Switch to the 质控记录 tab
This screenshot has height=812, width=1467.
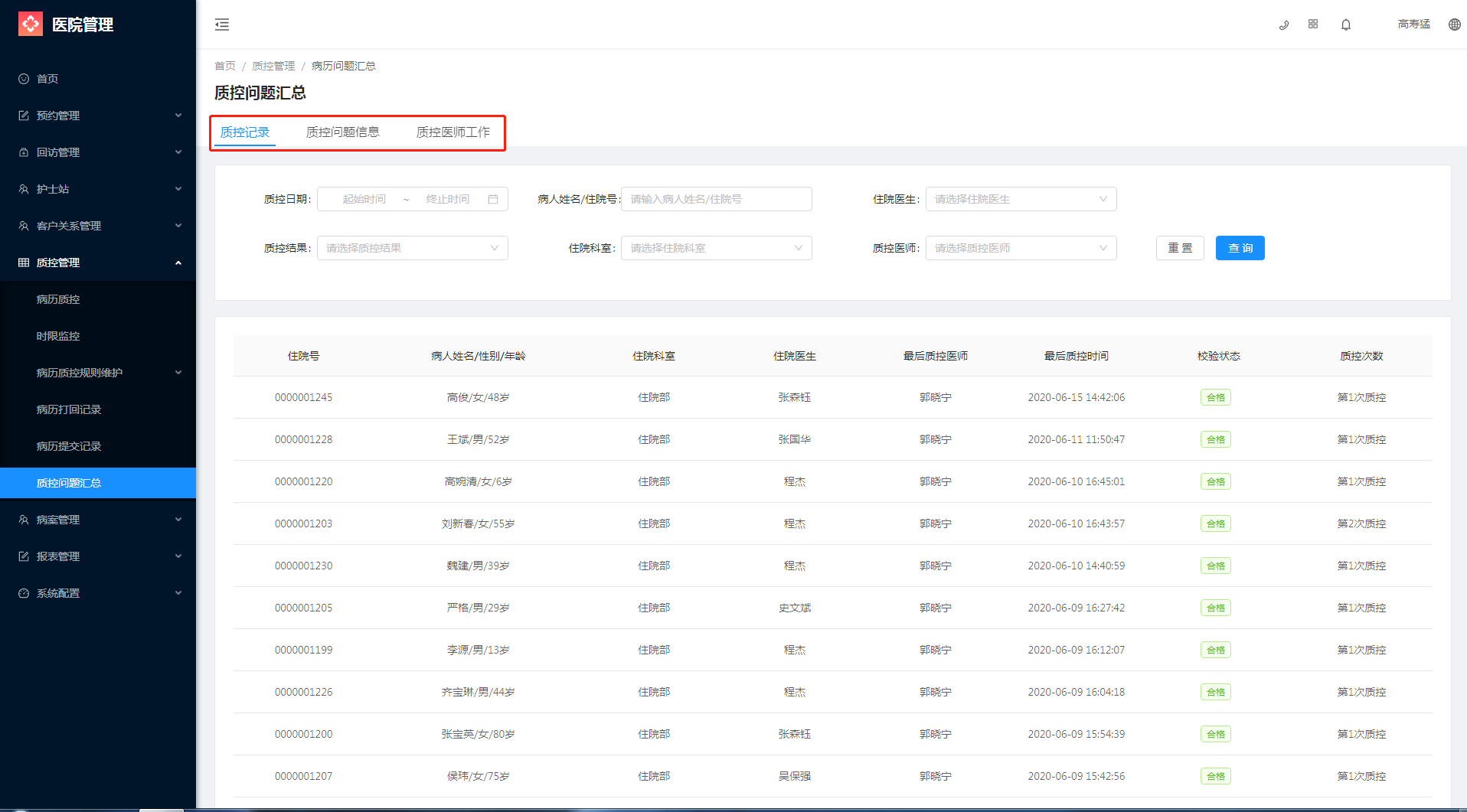[x=245, y=132]
